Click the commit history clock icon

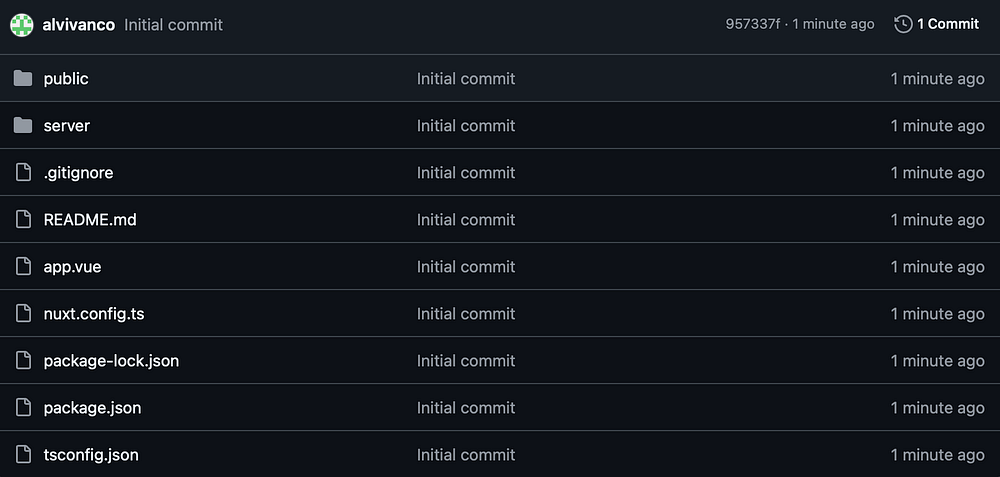[903, 24]
